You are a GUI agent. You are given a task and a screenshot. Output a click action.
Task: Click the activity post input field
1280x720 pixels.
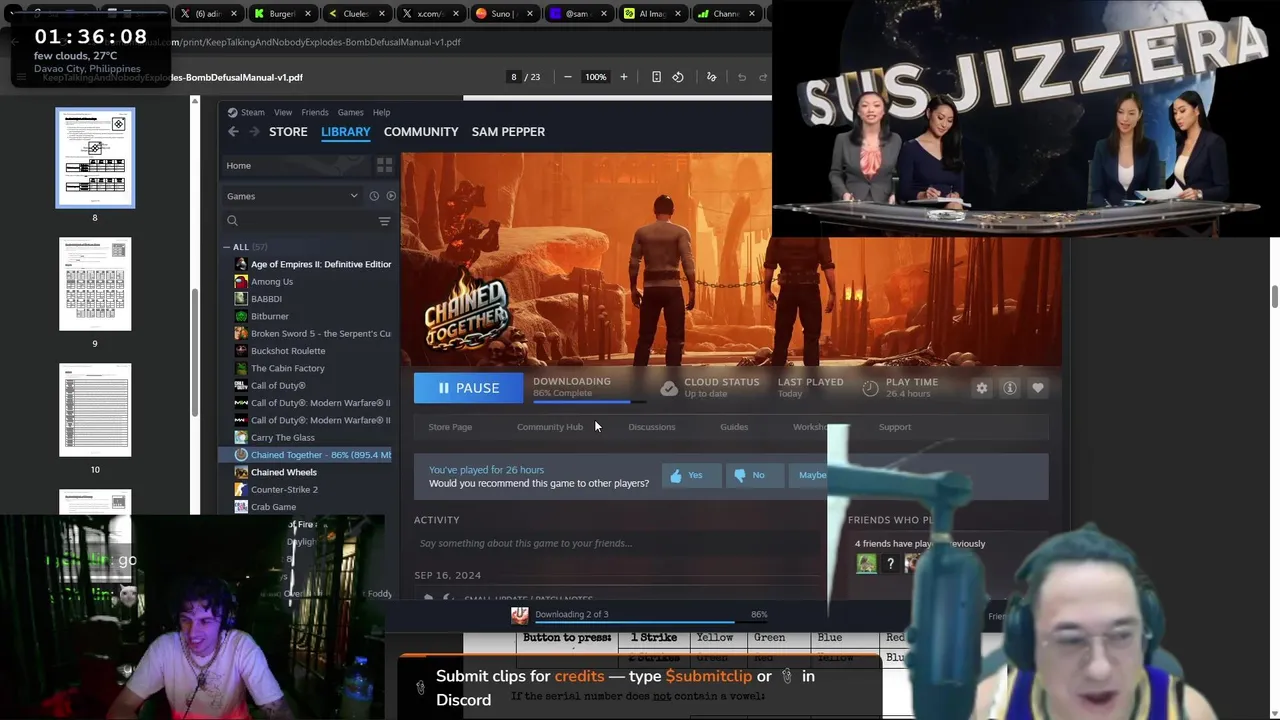tap(618, 543)
